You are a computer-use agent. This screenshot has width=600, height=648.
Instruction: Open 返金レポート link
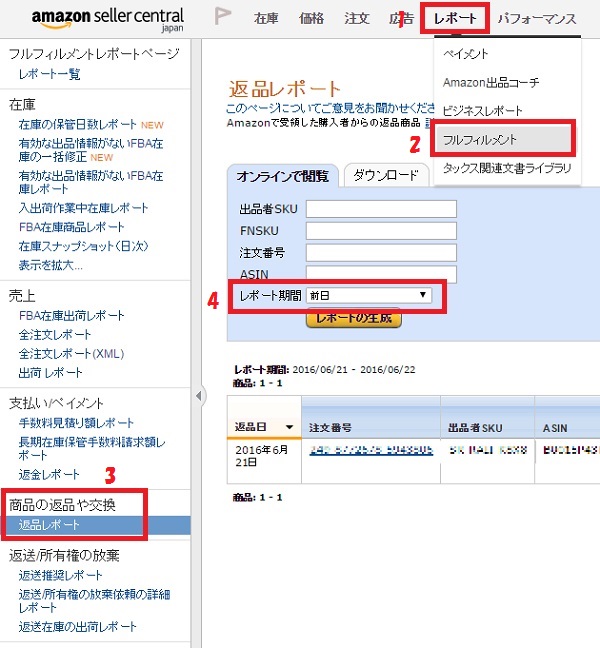[49, 474]
